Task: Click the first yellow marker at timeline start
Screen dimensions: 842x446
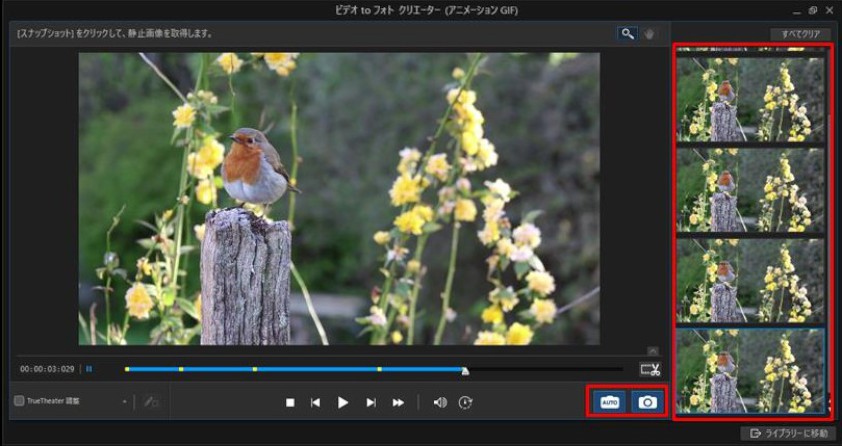Action: tap(127, 369)
